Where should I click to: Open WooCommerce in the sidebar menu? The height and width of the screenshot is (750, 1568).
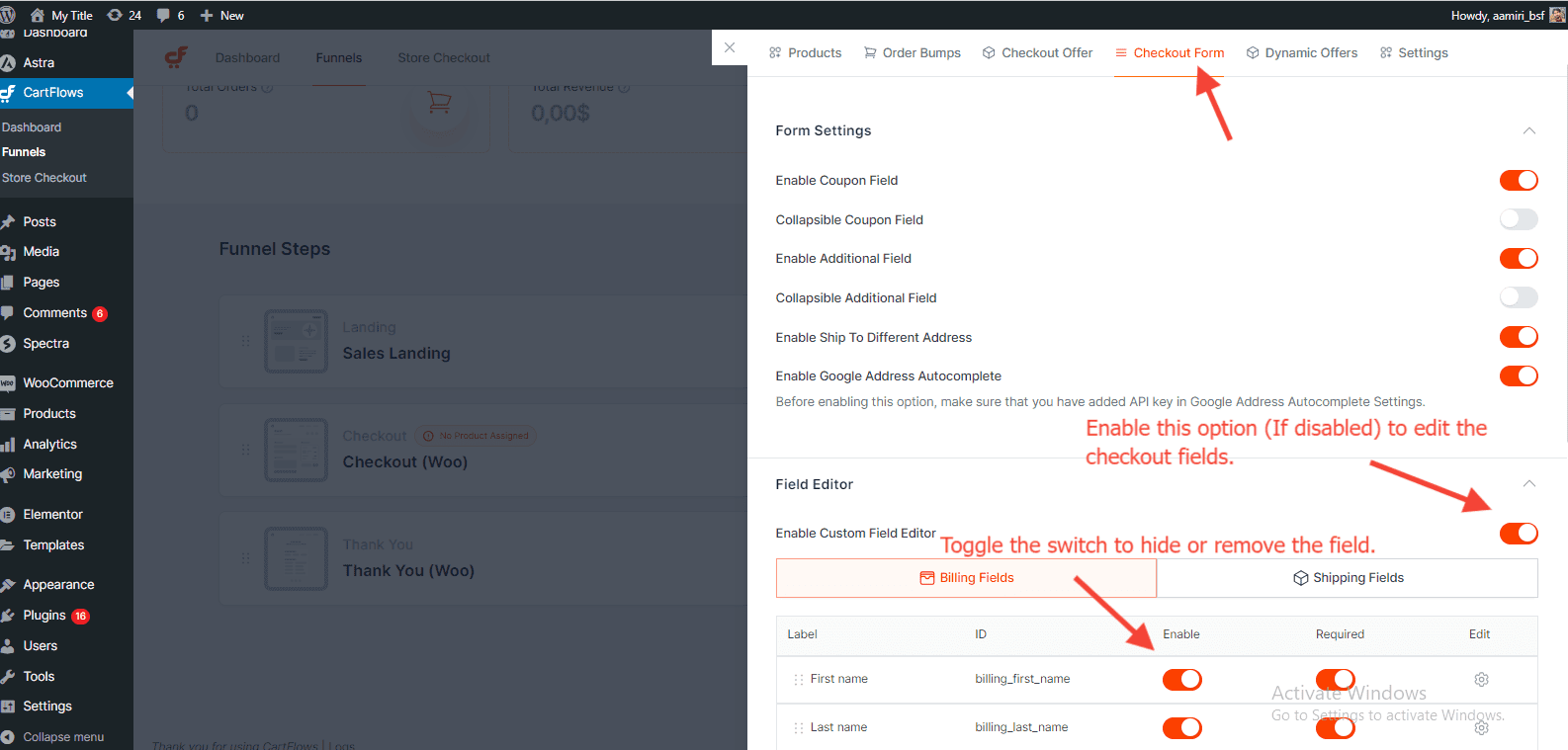(67, 383)
